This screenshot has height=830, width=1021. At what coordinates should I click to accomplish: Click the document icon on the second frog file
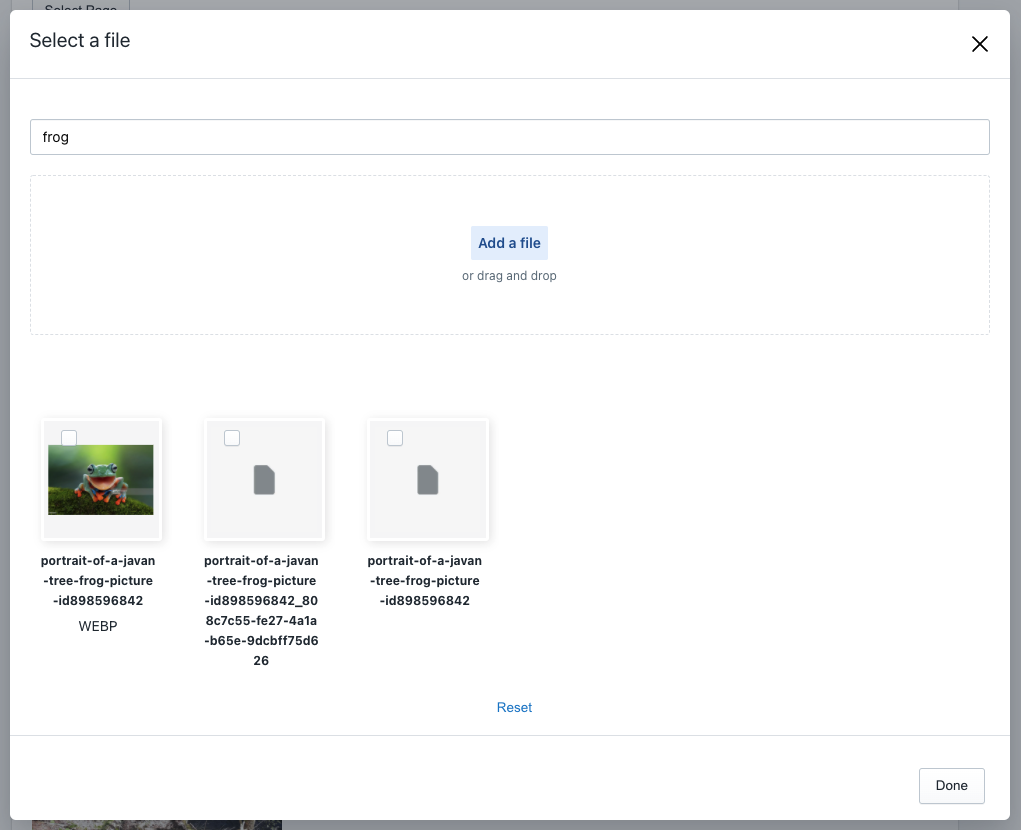click(x=264, y=479)
